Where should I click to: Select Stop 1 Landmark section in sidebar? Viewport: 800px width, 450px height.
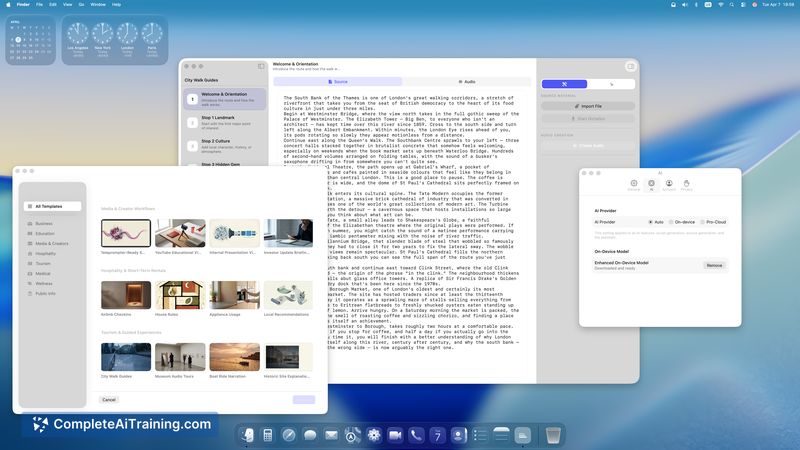tap(224, 122)
